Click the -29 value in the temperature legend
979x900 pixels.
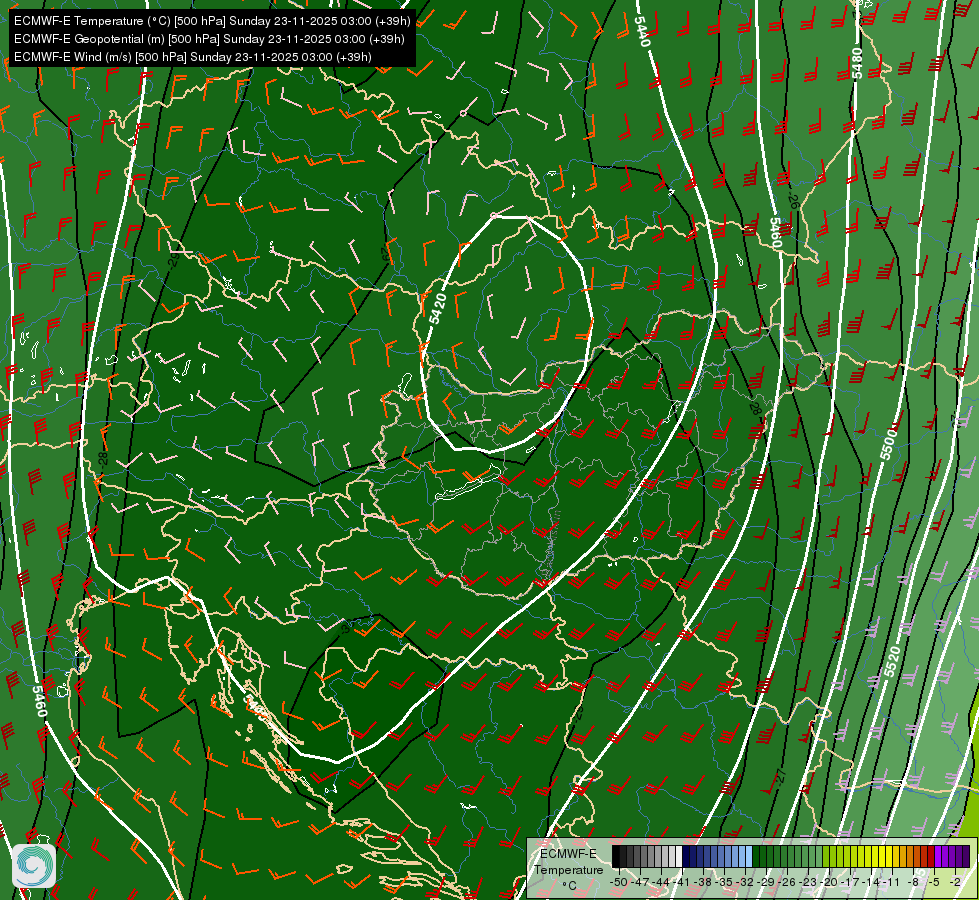(767, 882)
